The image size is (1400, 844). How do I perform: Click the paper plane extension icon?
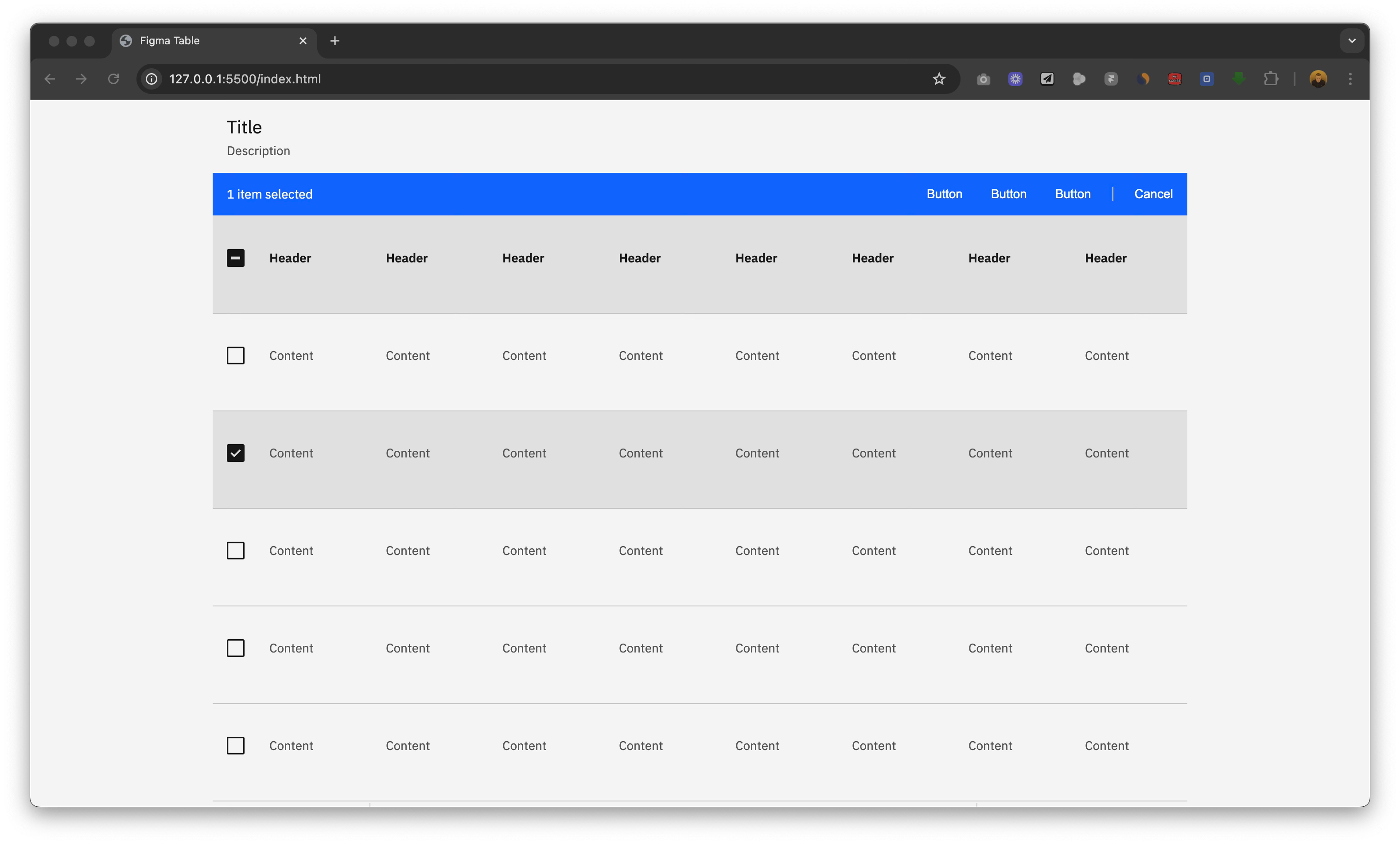[x=1047, y=79]
